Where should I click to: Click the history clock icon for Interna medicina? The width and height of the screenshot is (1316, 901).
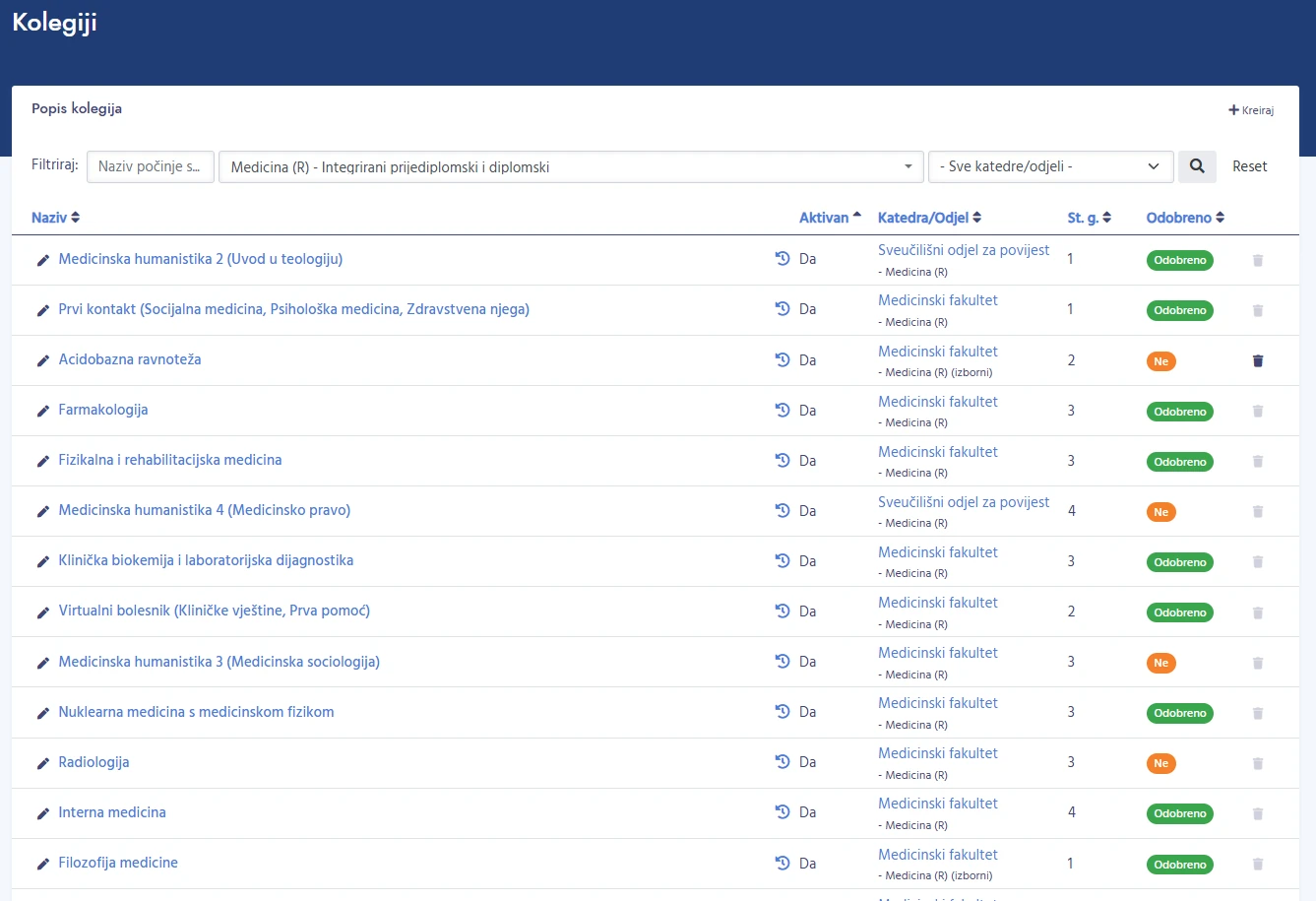(x=783, y=812)
